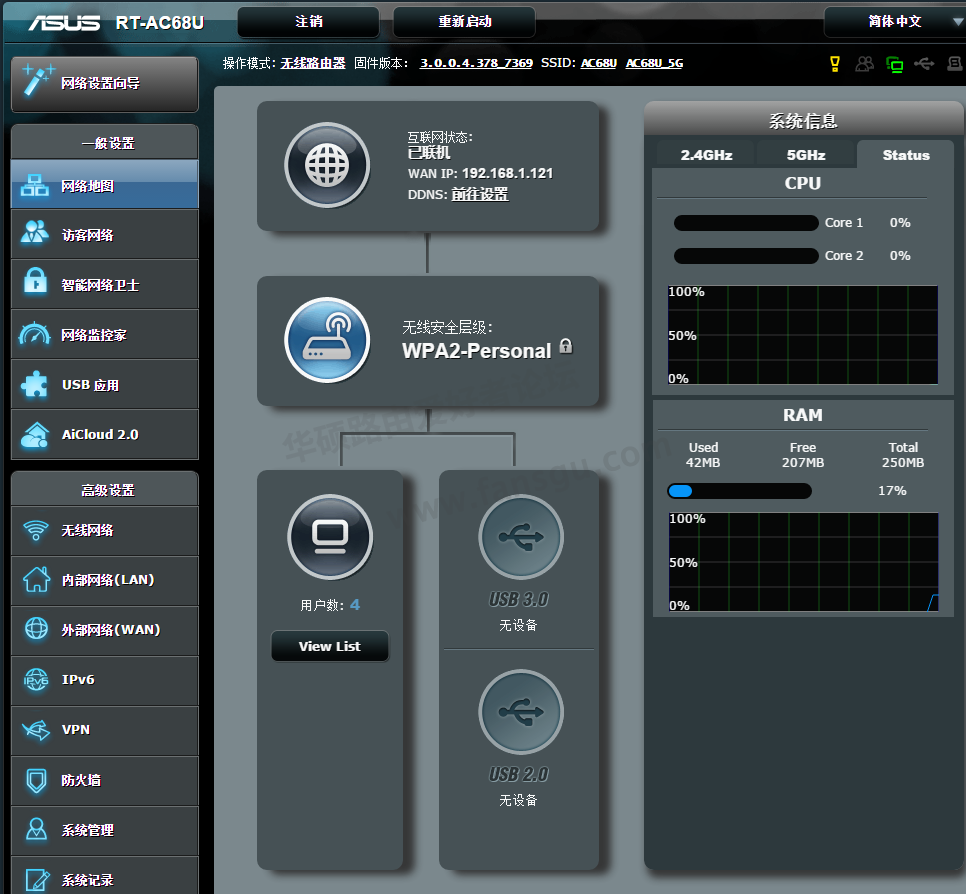966x894 pixels.
Task: Click the RAM usage progress bar
Action: [x=739, y=491]
